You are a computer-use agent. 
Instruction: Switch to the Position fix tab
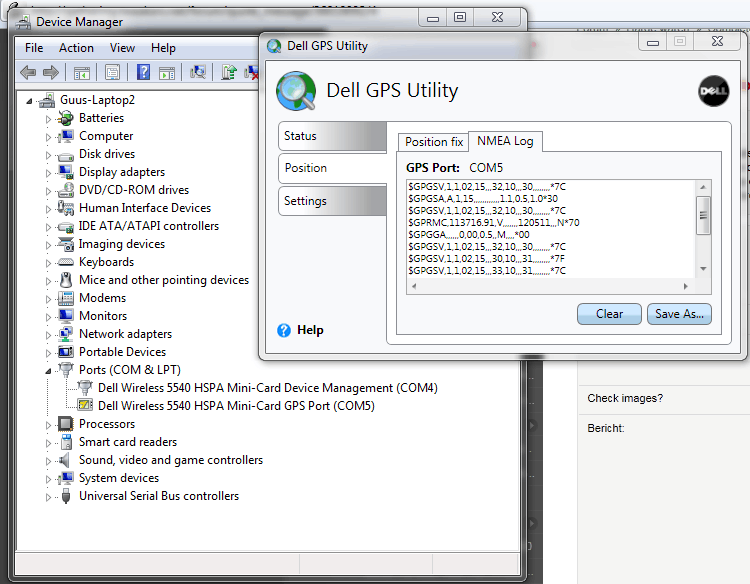click(x=433, y=142)
